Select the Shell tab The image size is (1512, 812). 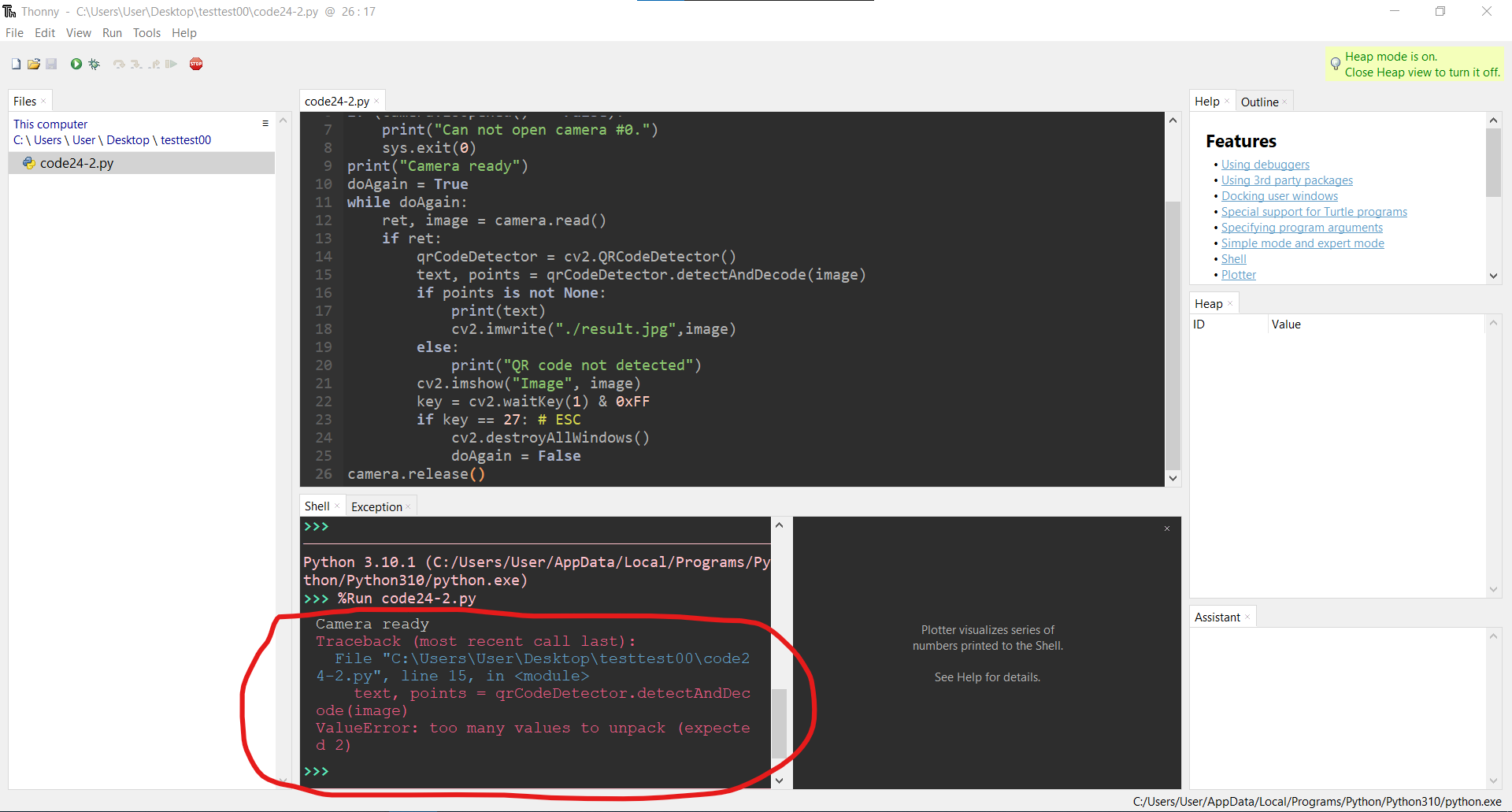(317, 506)
